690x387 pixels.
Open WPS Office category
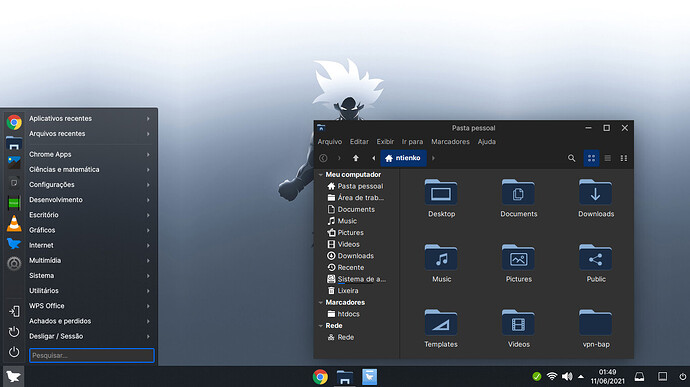click(90, 306)
